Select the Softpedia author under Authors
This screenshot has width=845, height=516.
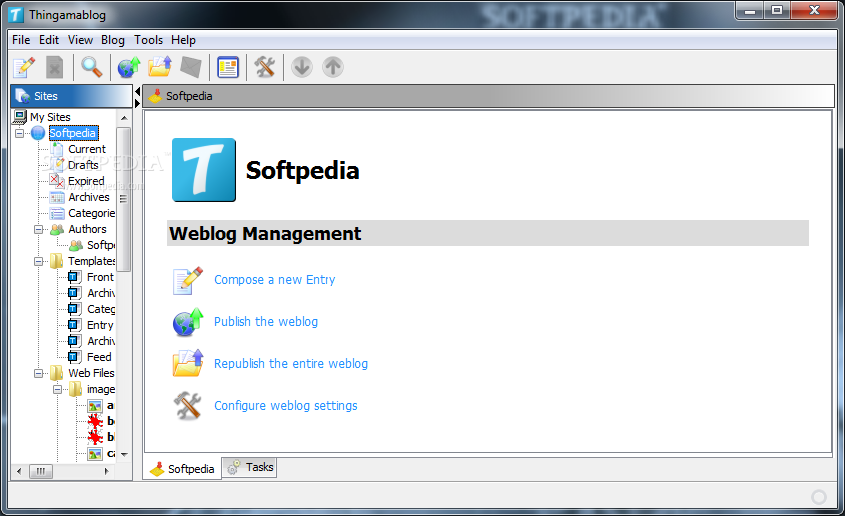(x=101, y=245)
